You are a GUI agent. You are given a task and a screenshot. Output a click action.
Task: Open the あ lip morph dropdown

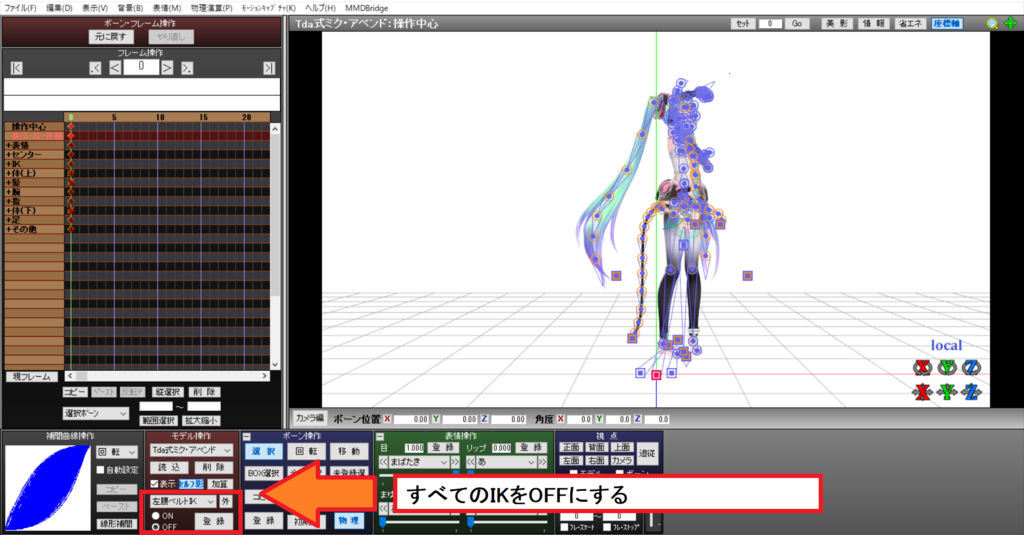point(506,462)
